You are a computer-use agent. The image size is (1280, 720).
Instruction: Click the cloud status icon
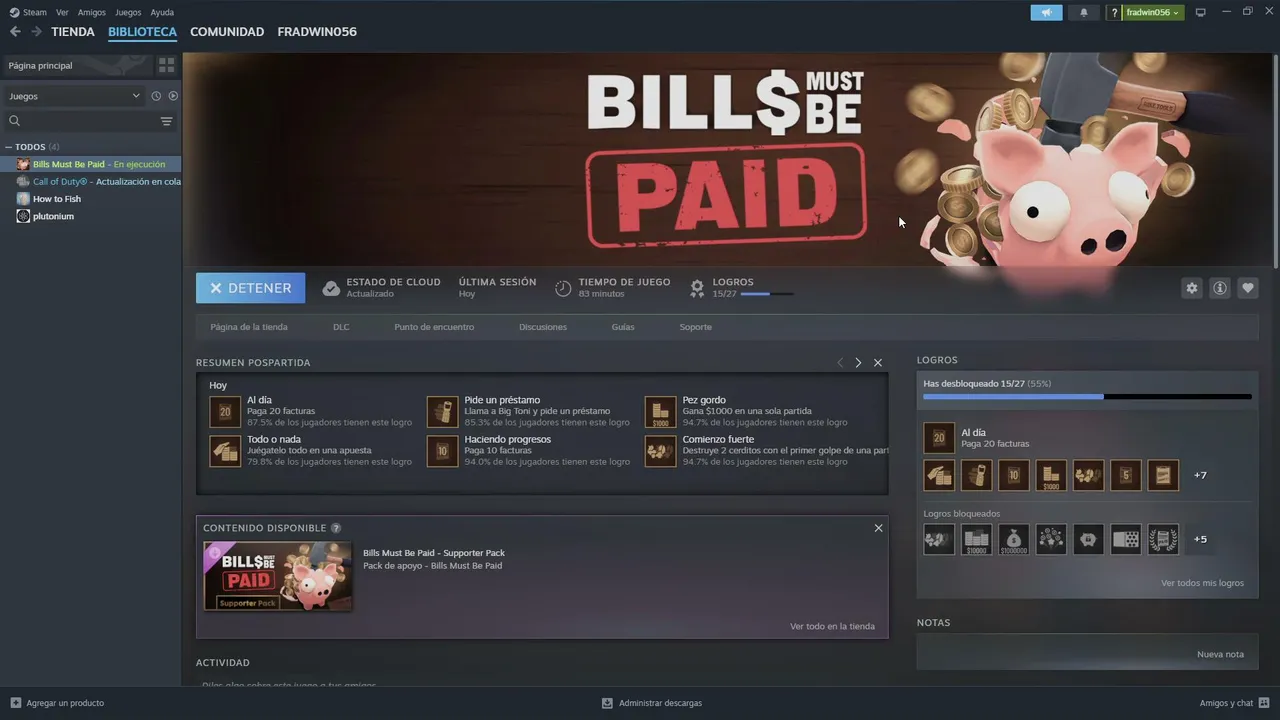pos(331,288)
